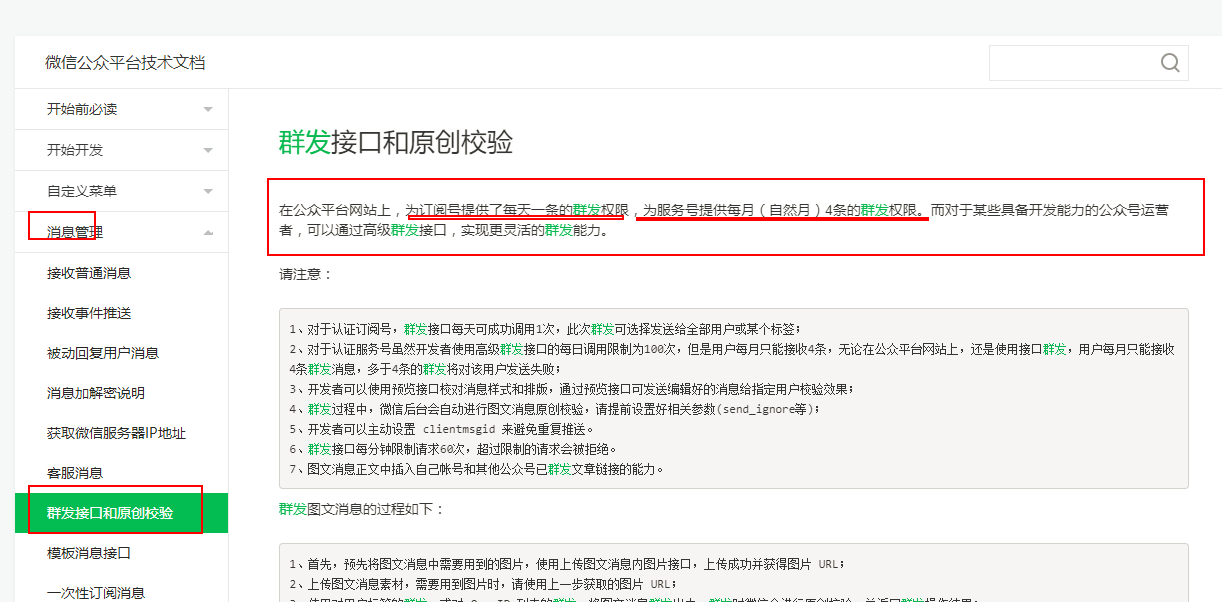The width and height of the screenshot is (1222, 602).
Task: Open the 接收普通消息 page
Action: click(89, 273)
